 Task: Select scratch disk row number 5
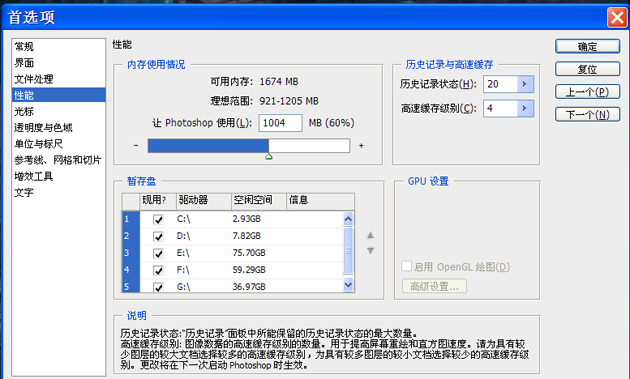131,285
